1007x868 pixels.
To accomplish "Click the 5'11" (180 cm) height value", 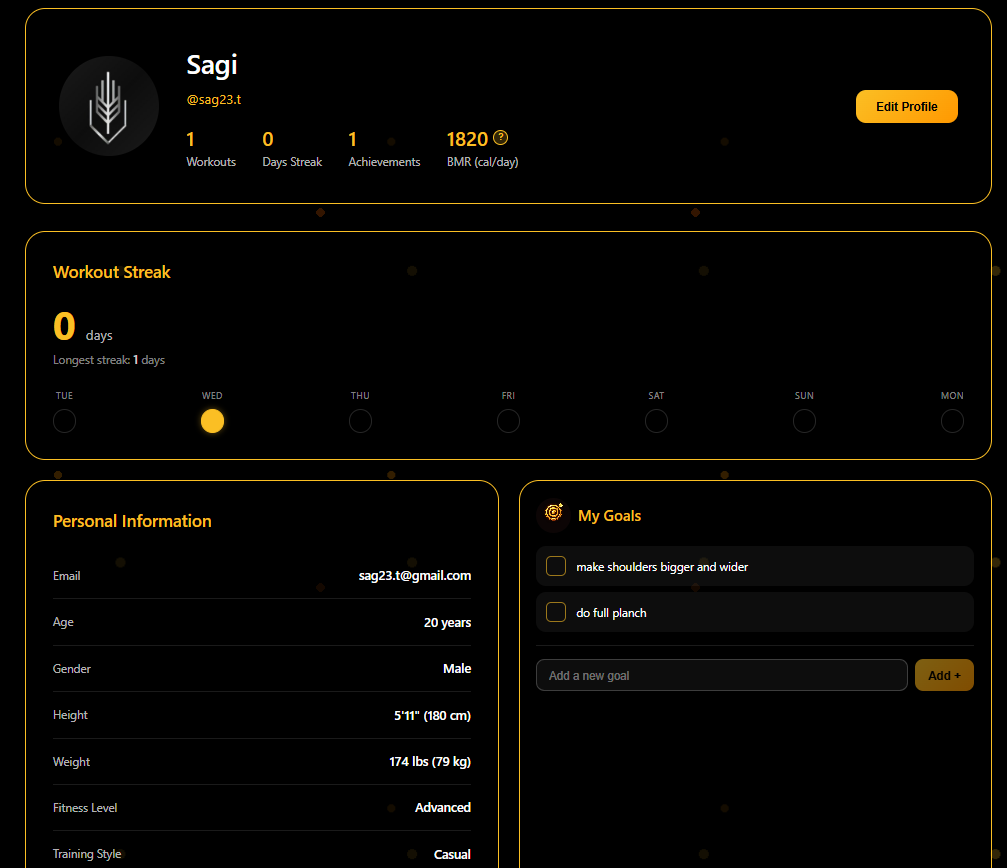I will pyautogui.click(x=432, y=715).
